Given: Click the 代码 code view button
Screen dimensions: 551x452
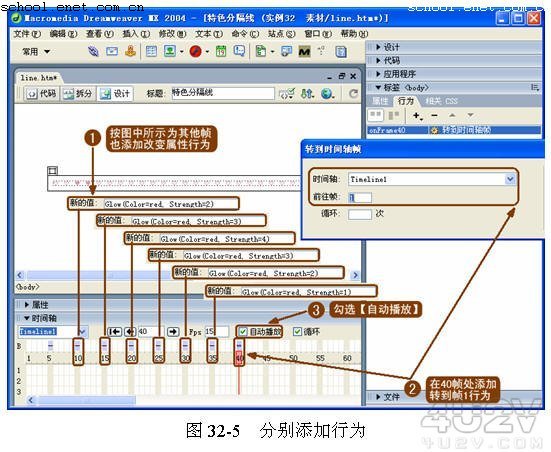Looking at the screenshot, I should tap(41, 93).
